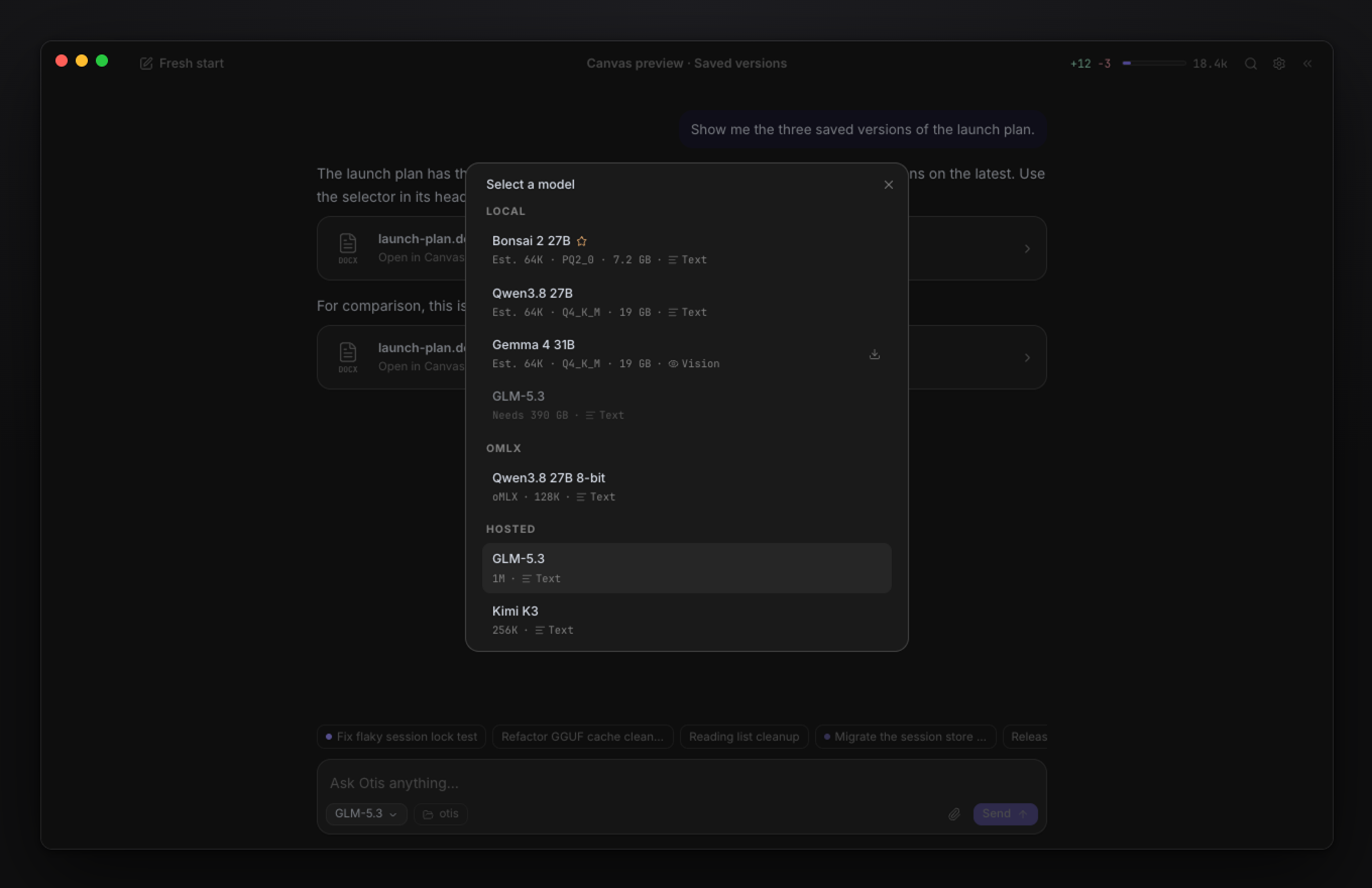Click the 18.4k token count
The height and width of the screenshot is (888, 1372).
tap(1210, 64)
